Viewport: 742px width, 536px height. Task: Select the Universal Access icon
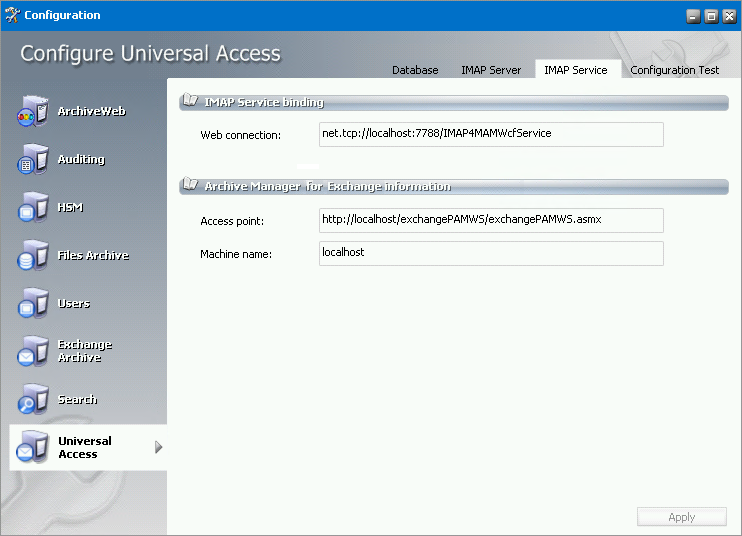click(x=33, y=447)
